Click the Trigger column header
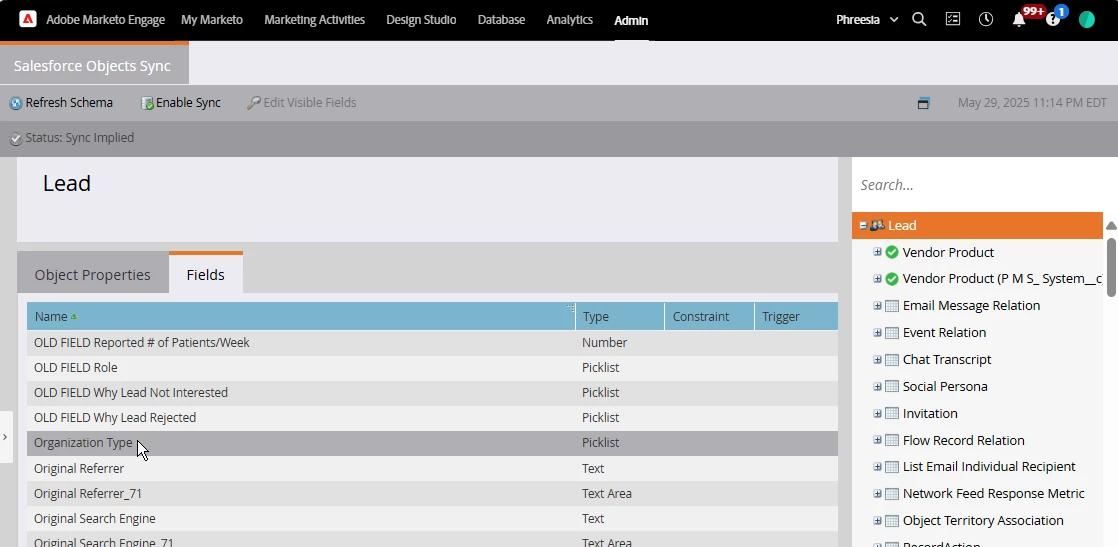 [x=796, y=317]
